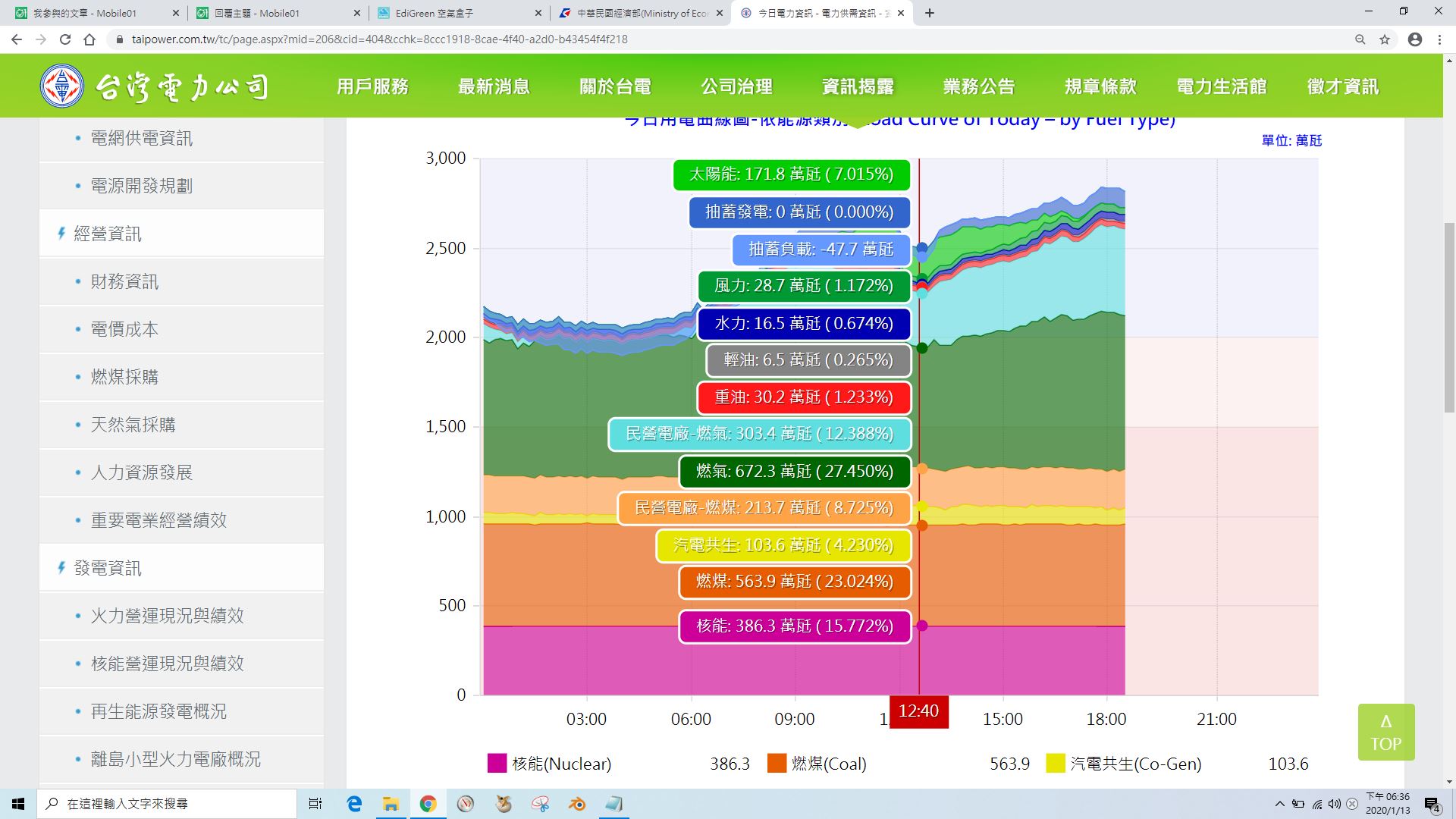The image size is (1456, 819).
Task: Click the nuclear data point on chart
Action: 922,626
